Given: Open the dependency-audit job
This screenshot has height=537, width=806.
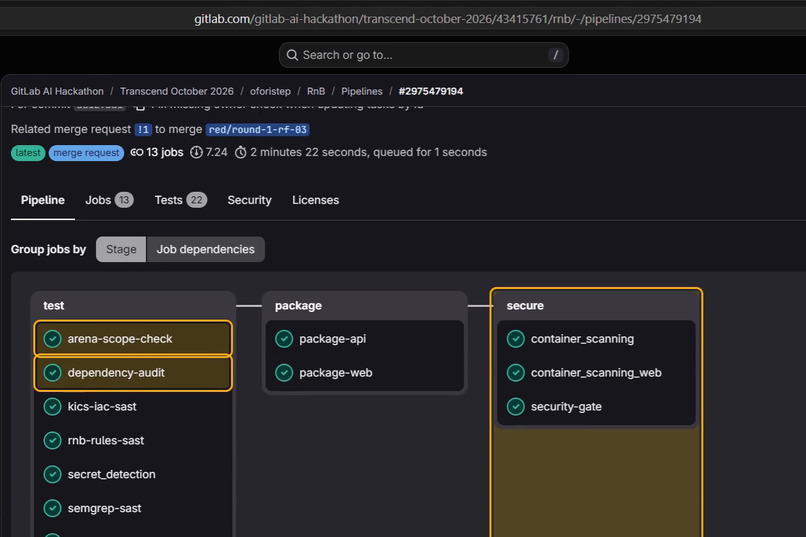Looking at the screenshot, I should [133, 373].
